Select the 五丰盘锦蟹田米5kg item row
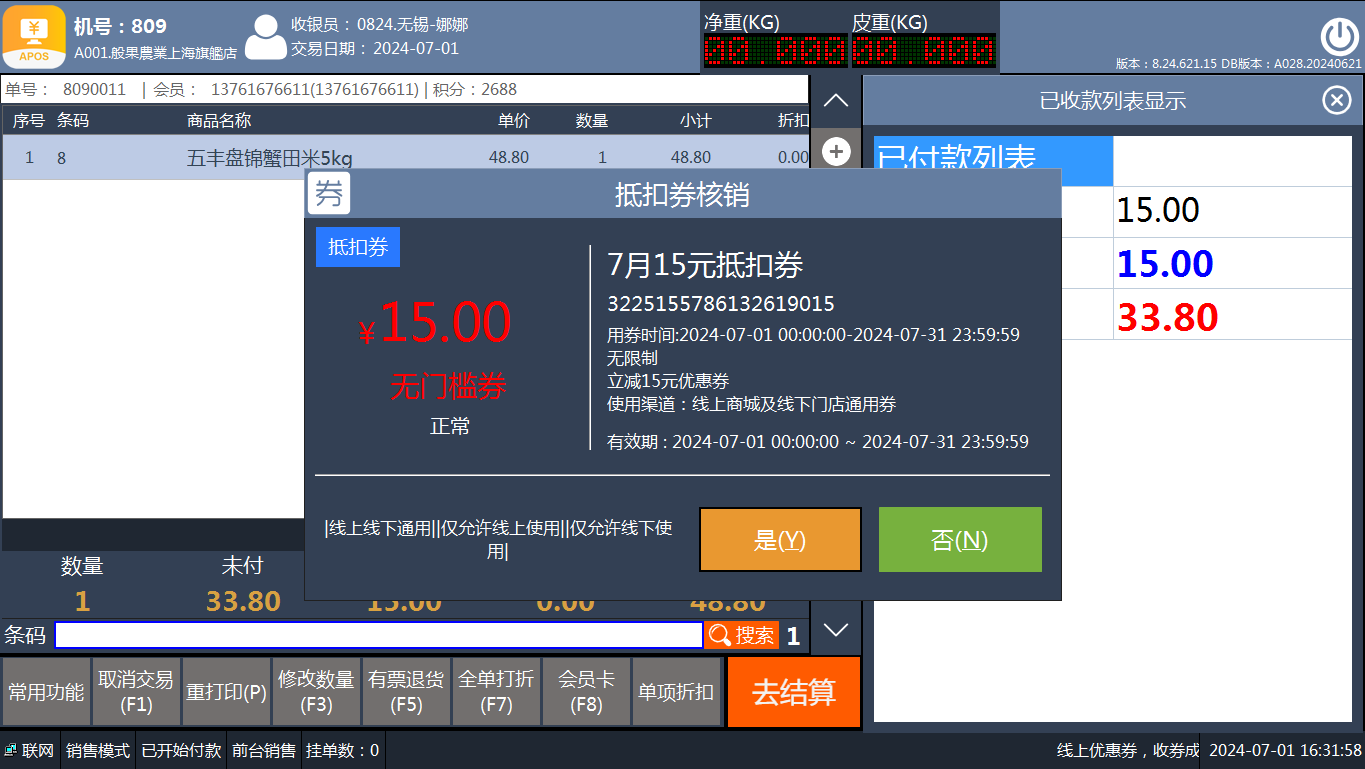The height and width of the screenshot is (769, 1365). coord(405,157)
